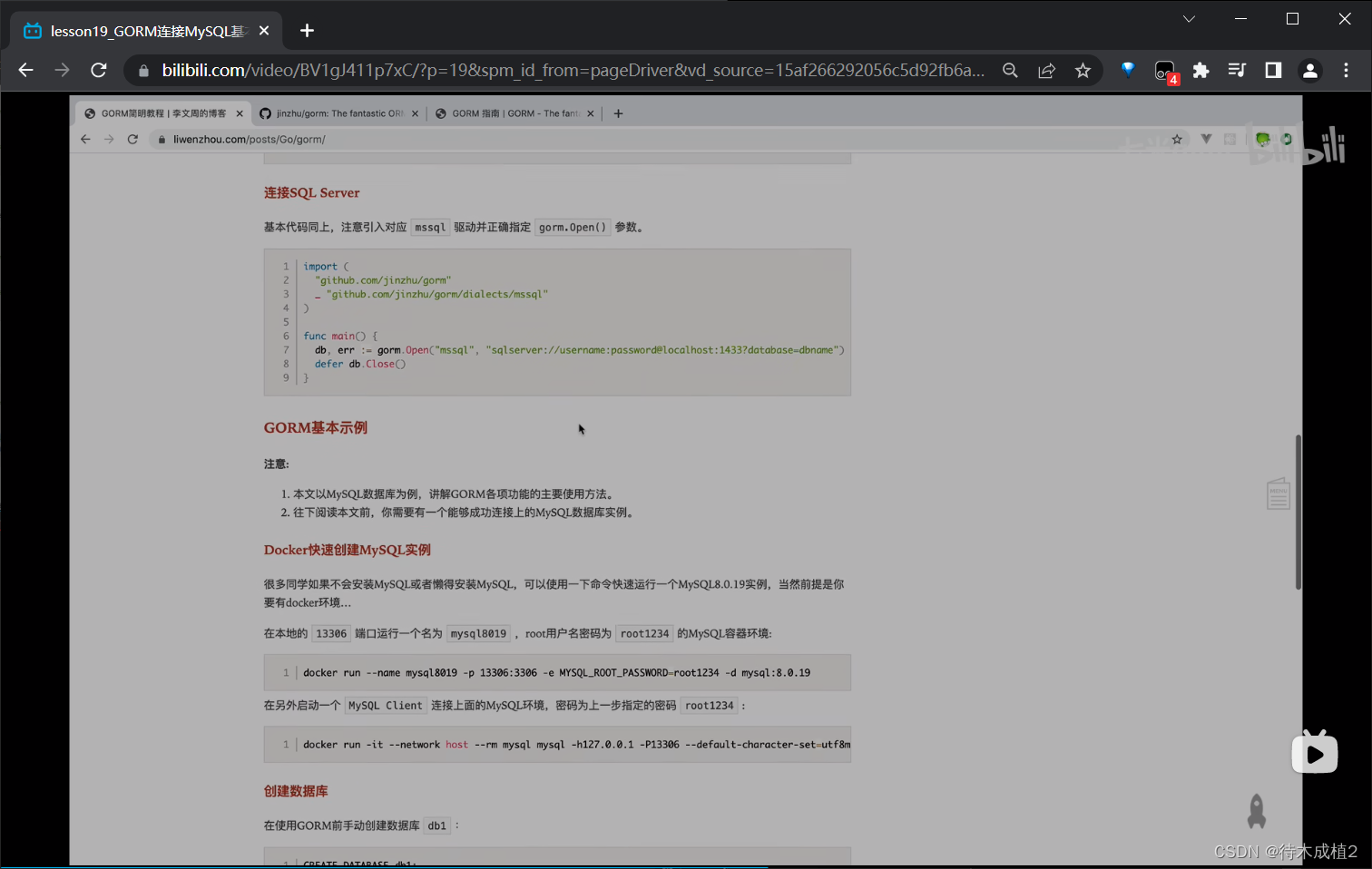The width and height of the screenshot is (1372, 869).
Task: Click the Vue devtools V extension icon
Action: (1206, 139)
